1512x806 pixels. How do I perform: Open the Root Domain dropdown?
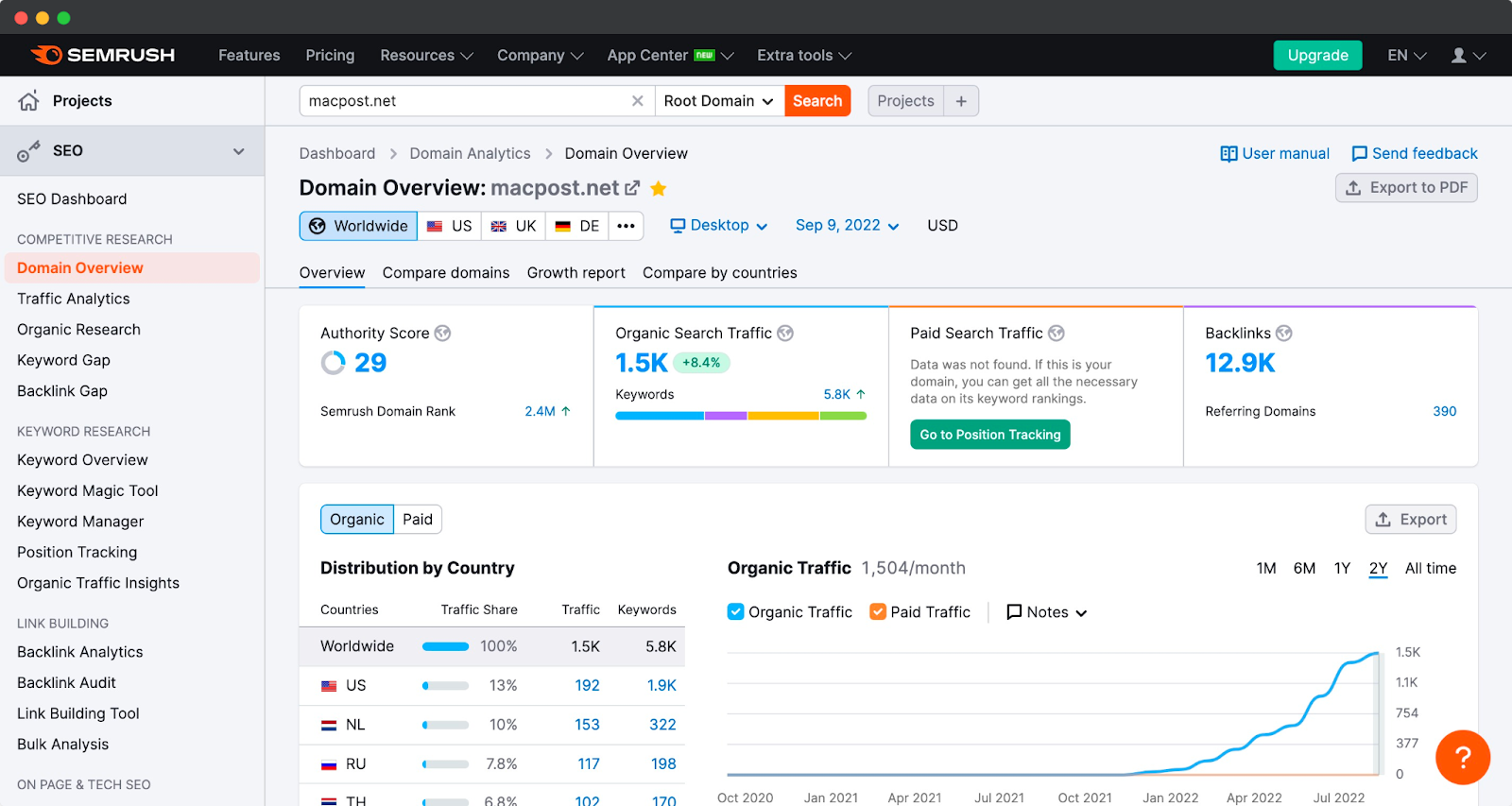(x=719, y=101)
